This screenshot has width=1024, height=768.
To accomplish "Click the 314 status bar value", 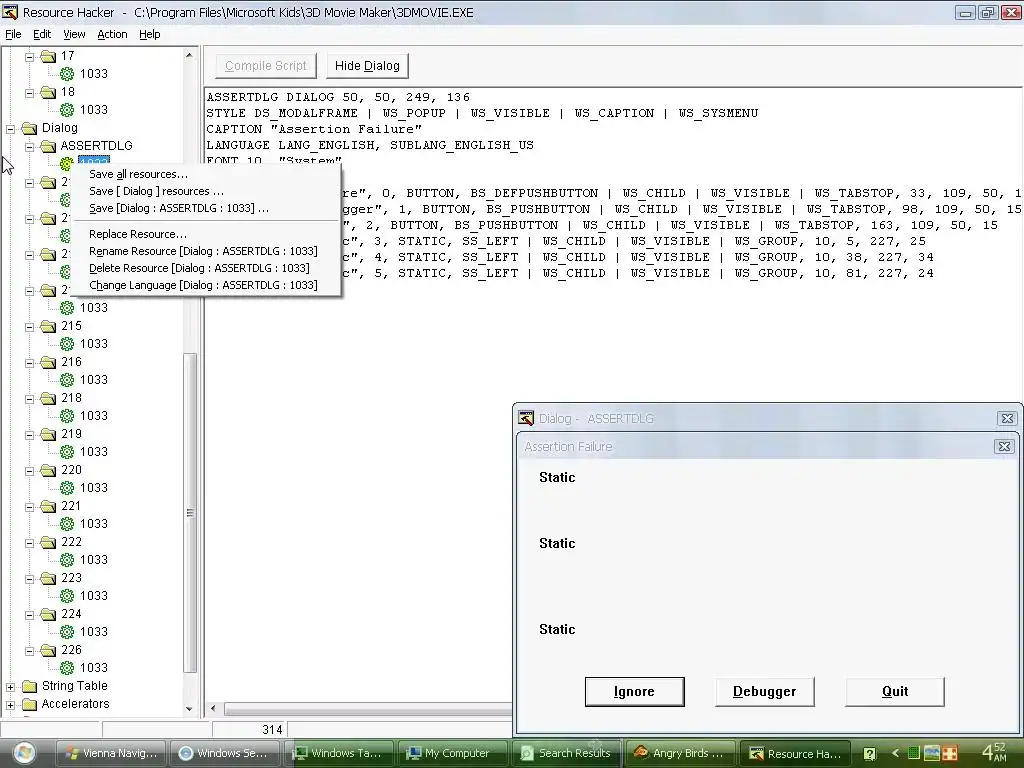I will click(x=272, y=730).
